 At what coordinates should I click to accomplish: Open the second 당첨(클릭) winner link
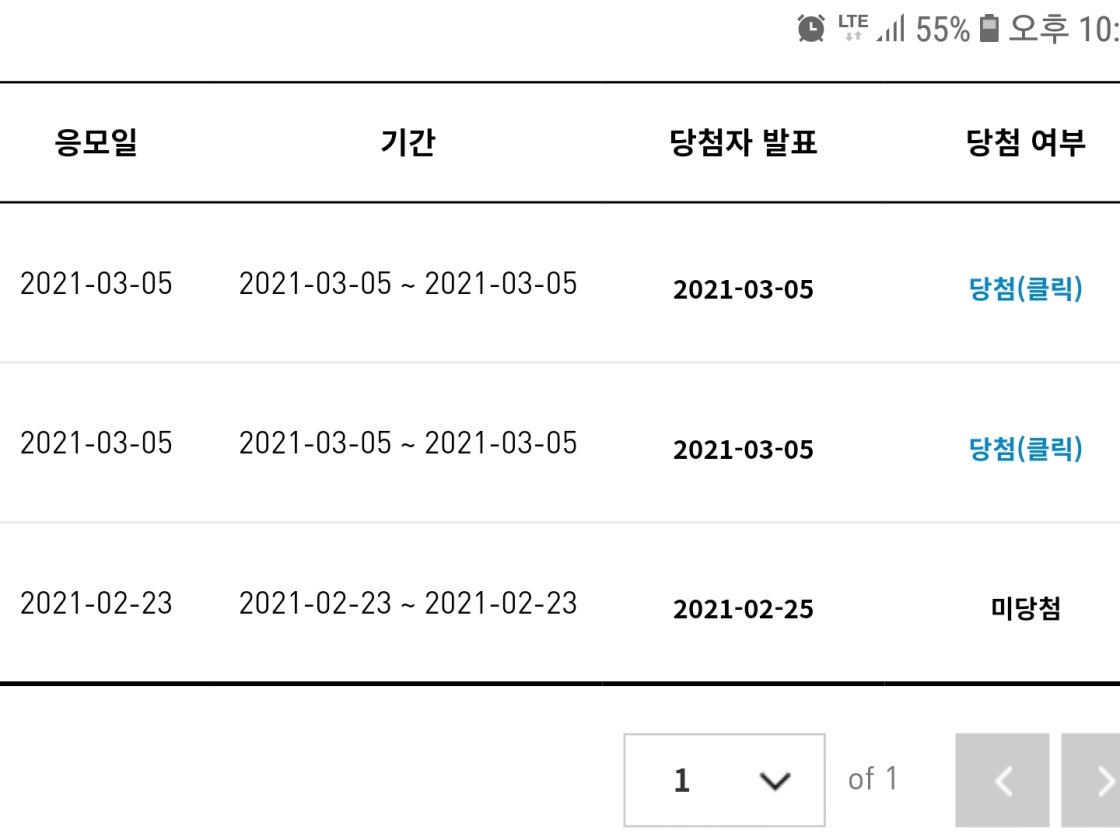click(x=1025, y=449)
